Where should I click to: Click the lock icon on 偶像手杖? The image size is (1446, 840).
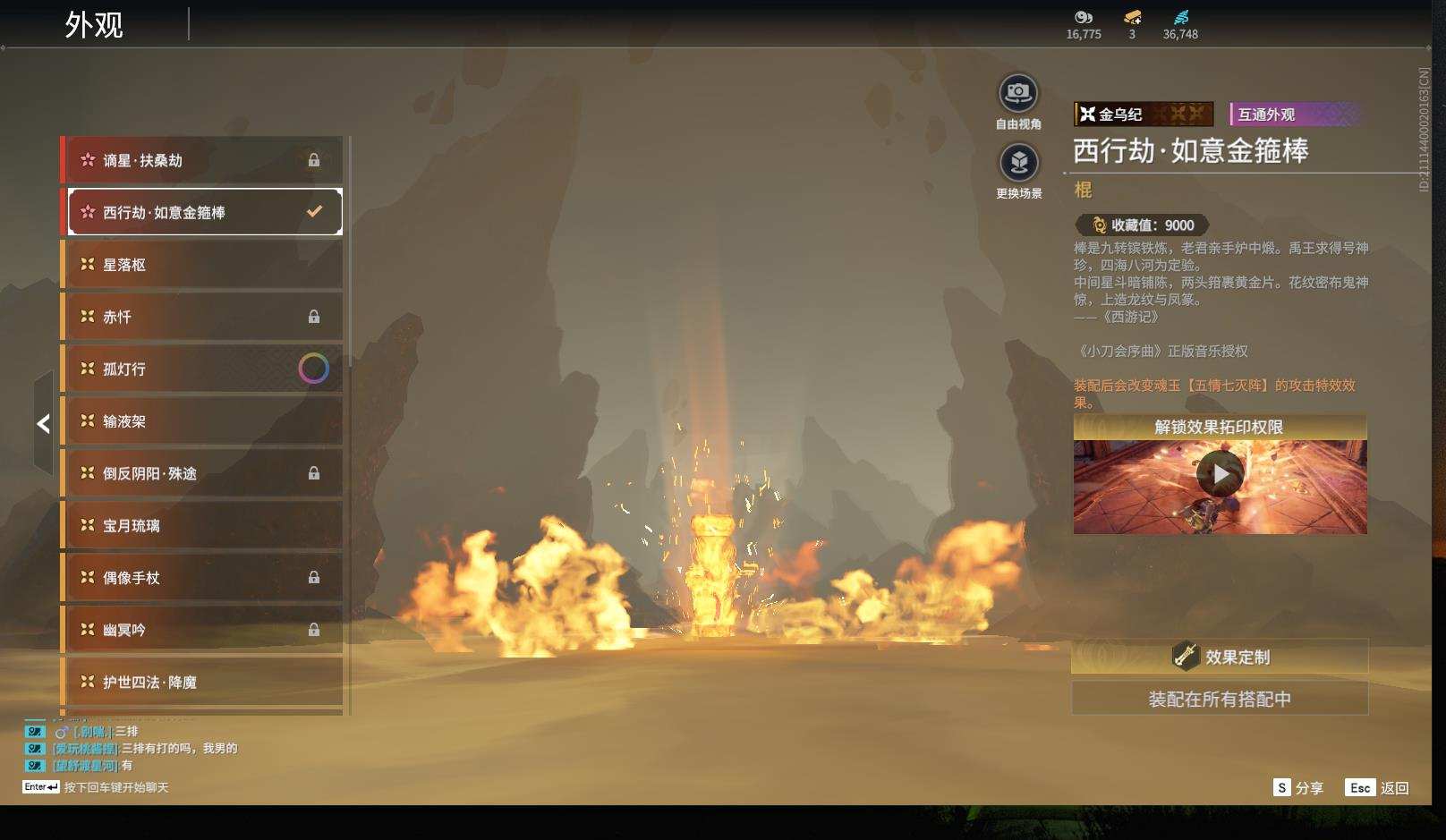click(314, 578)
